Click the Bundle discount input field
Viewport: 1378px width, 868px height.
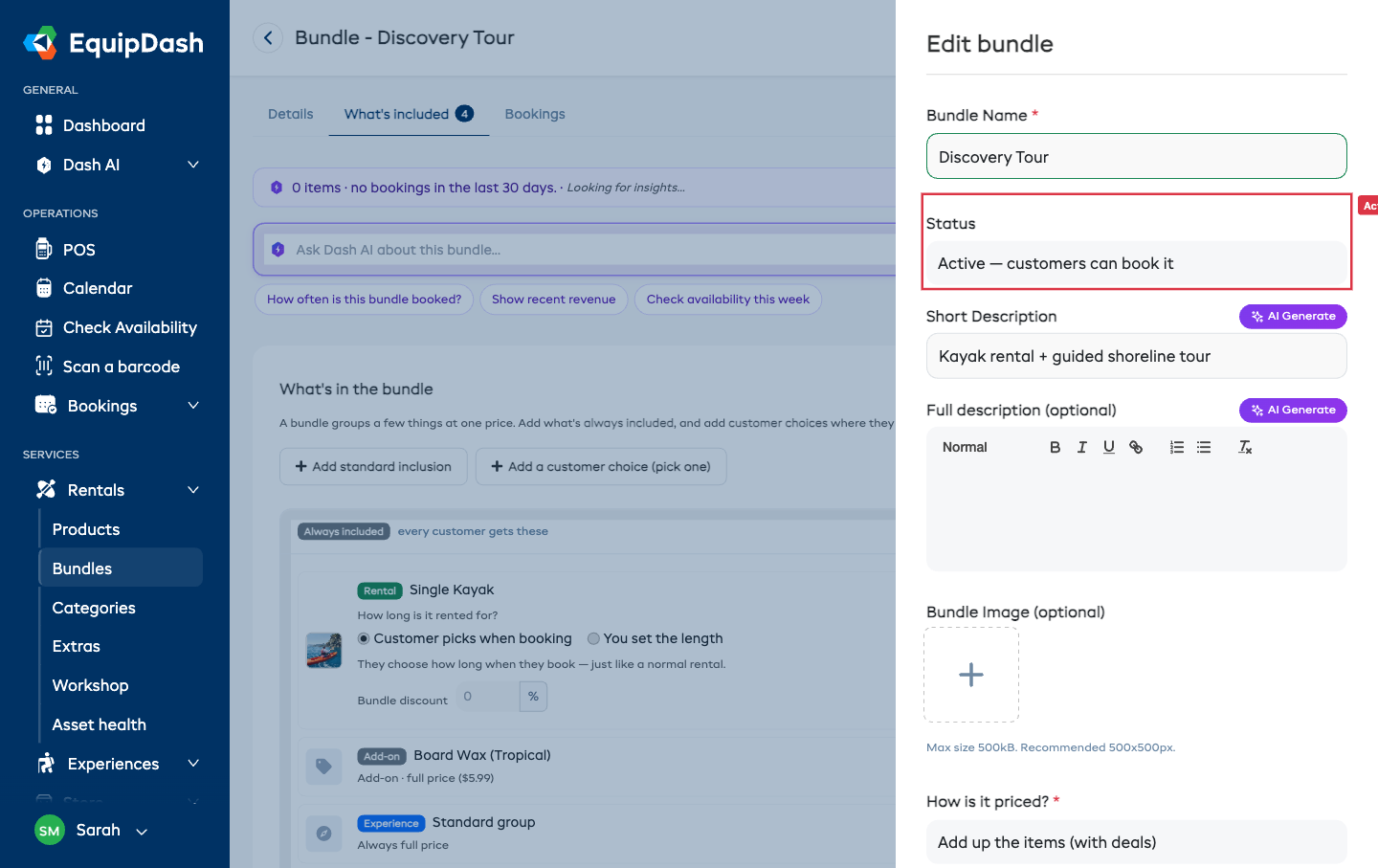pyautogui.click(x=487, y=697)
